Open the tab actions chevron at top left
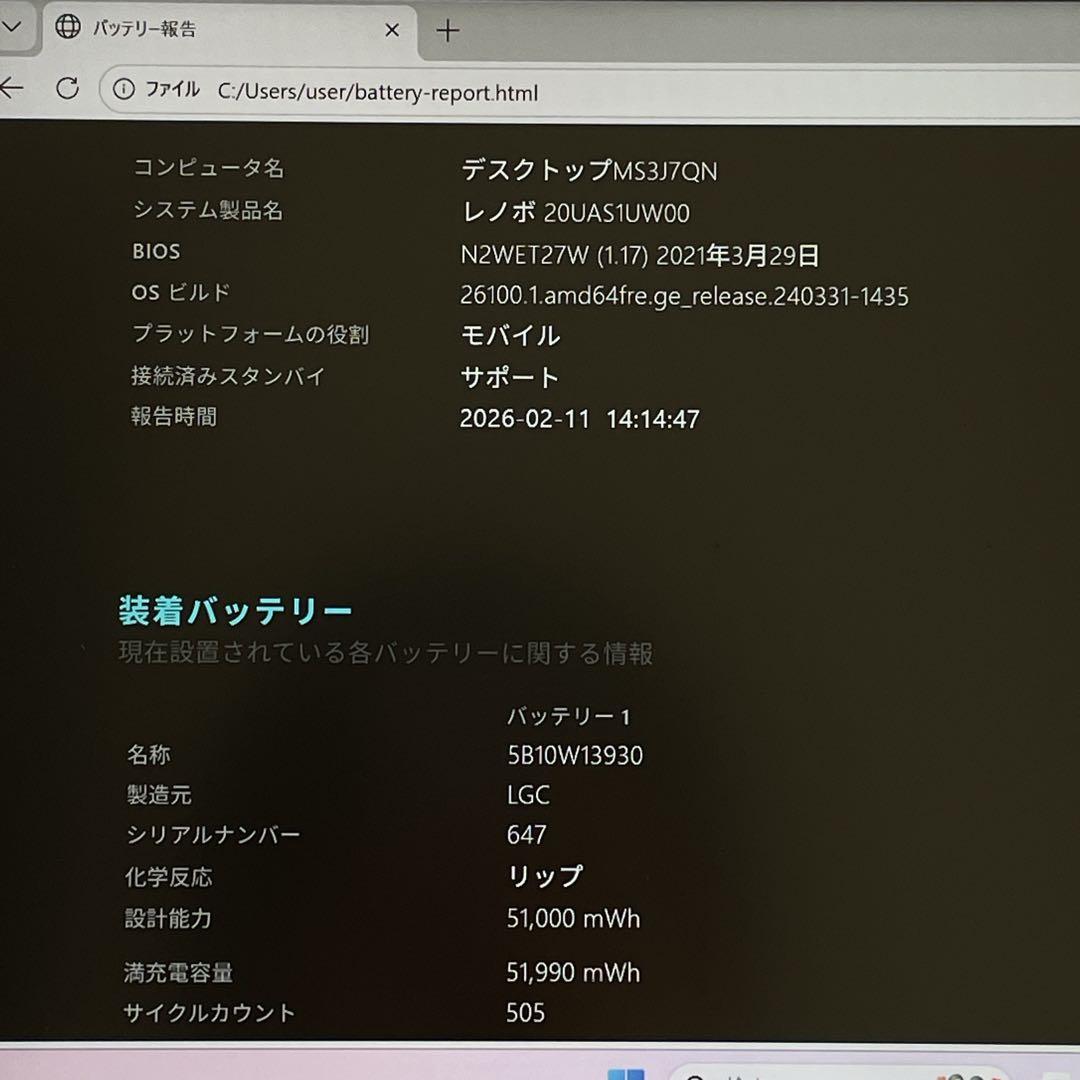1080x1080 pixels. (x=12, y=27)
